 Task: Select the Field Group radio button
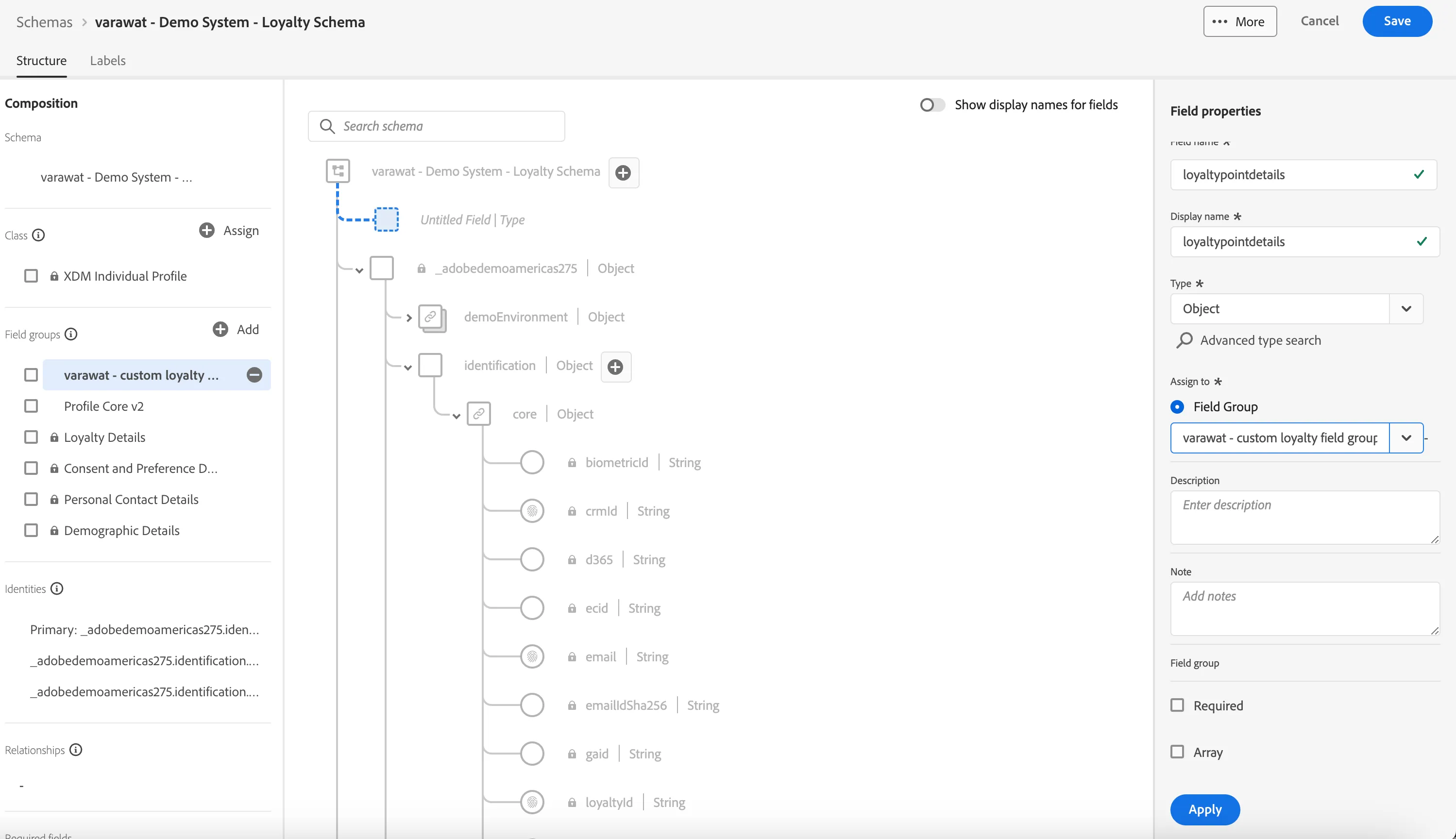[1177, 407]
